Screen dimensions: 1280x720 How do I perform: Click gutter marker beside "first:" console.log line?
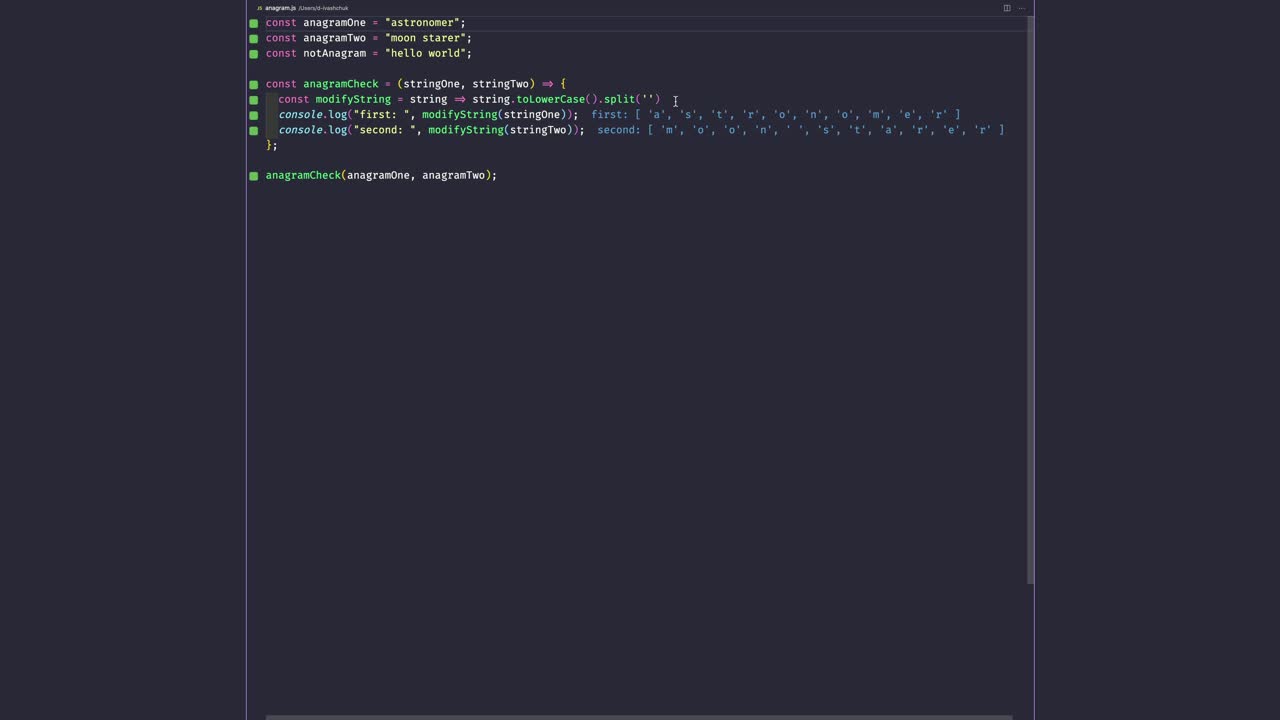tap(254, 115)
